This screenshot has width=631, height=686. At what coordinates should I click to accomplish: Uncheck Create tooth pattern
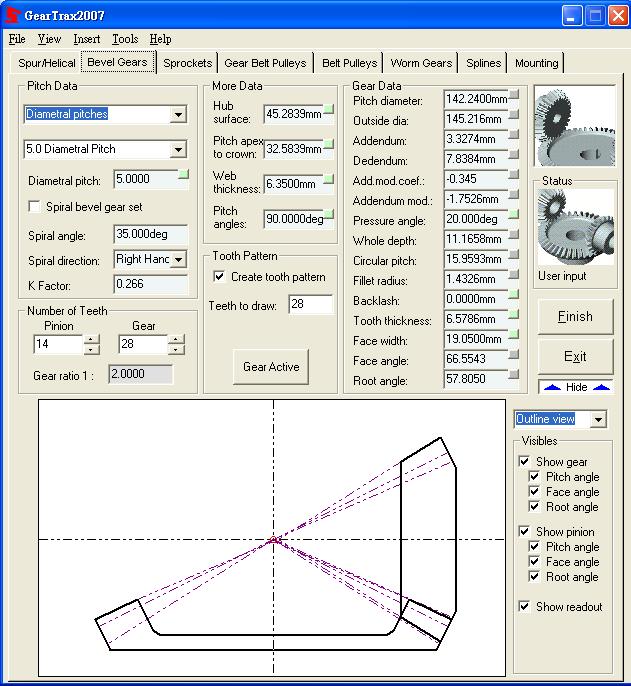pos(219,276)
